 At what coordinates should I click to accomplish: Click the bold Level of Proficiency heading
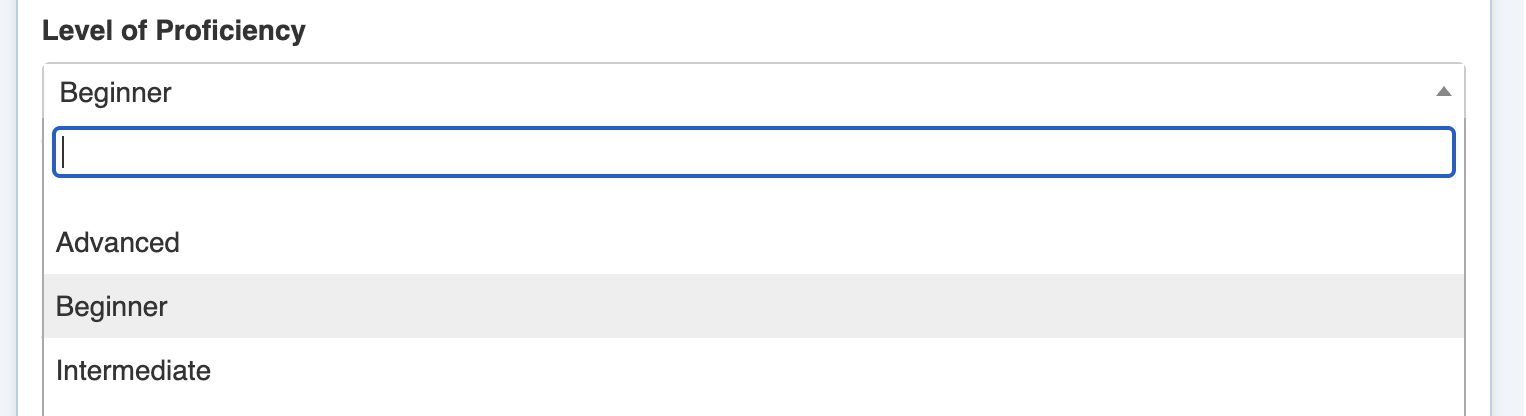(173, 31)
